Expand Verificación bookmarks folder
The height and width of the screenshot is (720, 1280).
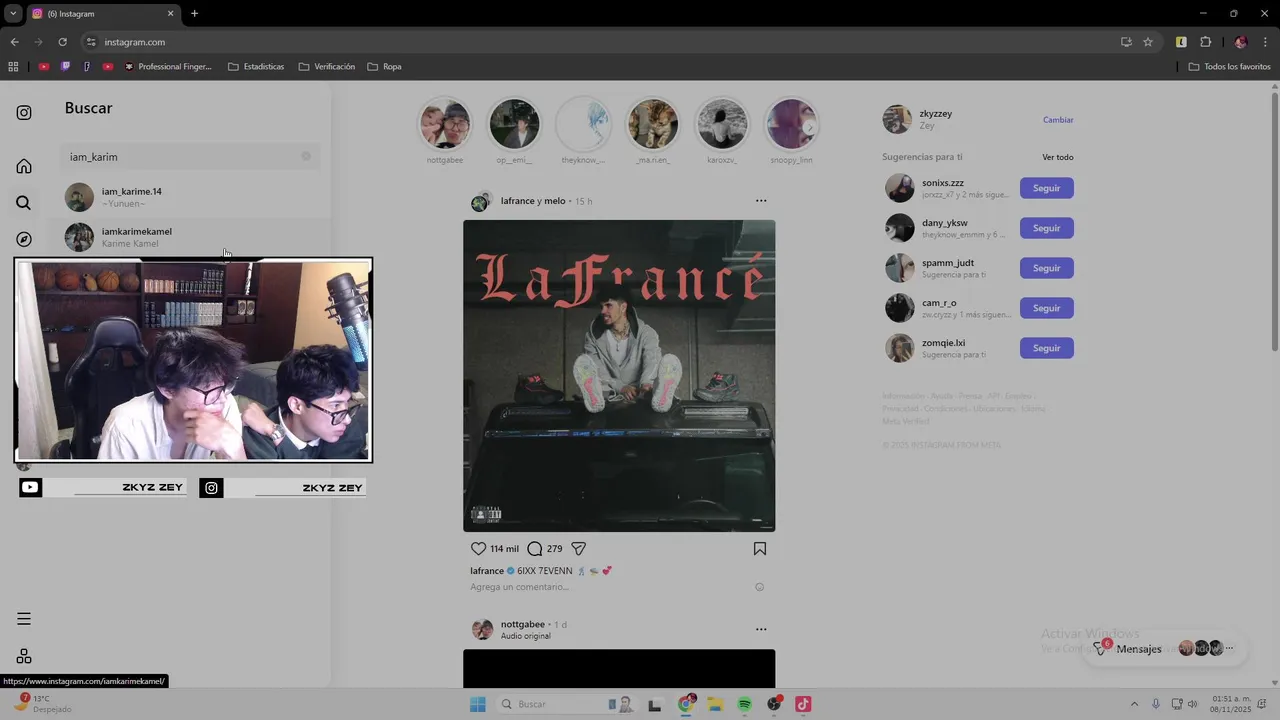coord(327,67)
